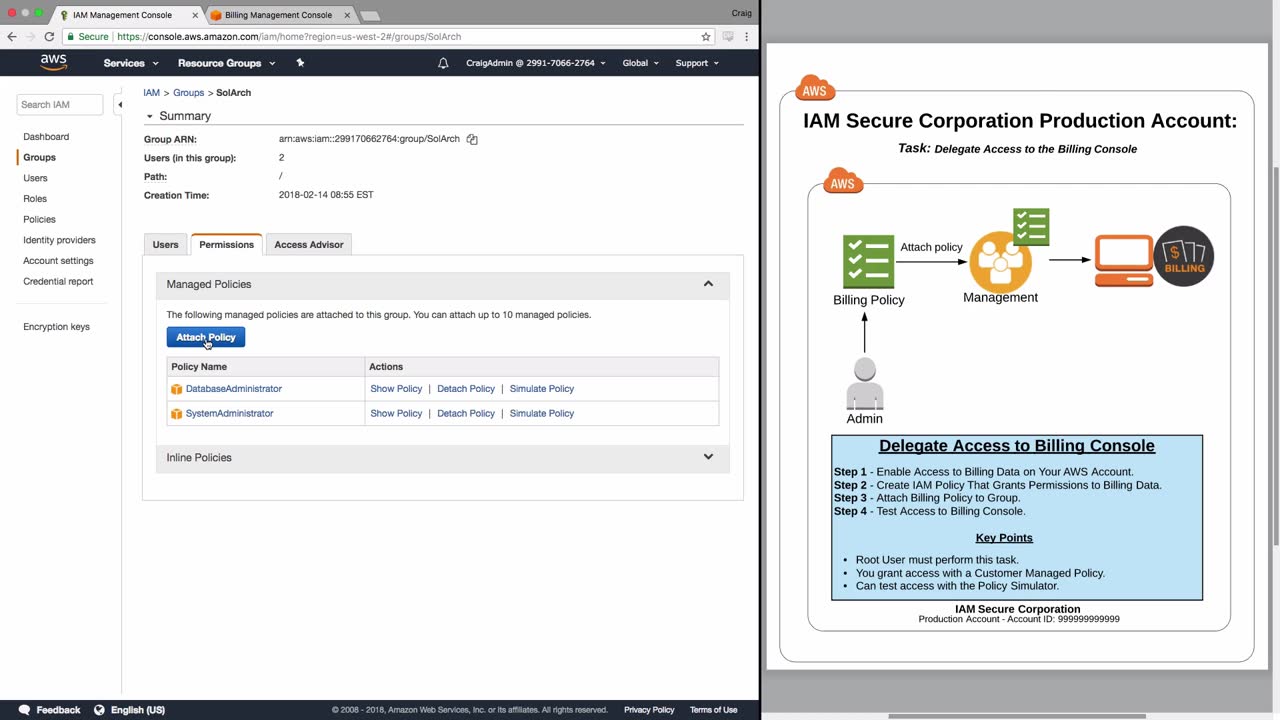1280x720 pixels.
Task: Open the Support dropdown menu
Action: pos(697,63)
